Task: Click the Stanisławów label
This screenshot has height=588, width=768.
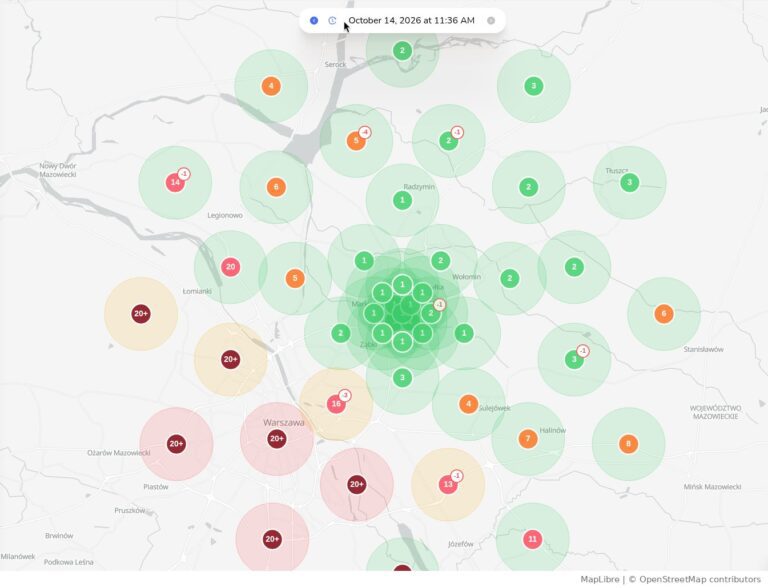Action: (703, 349)
